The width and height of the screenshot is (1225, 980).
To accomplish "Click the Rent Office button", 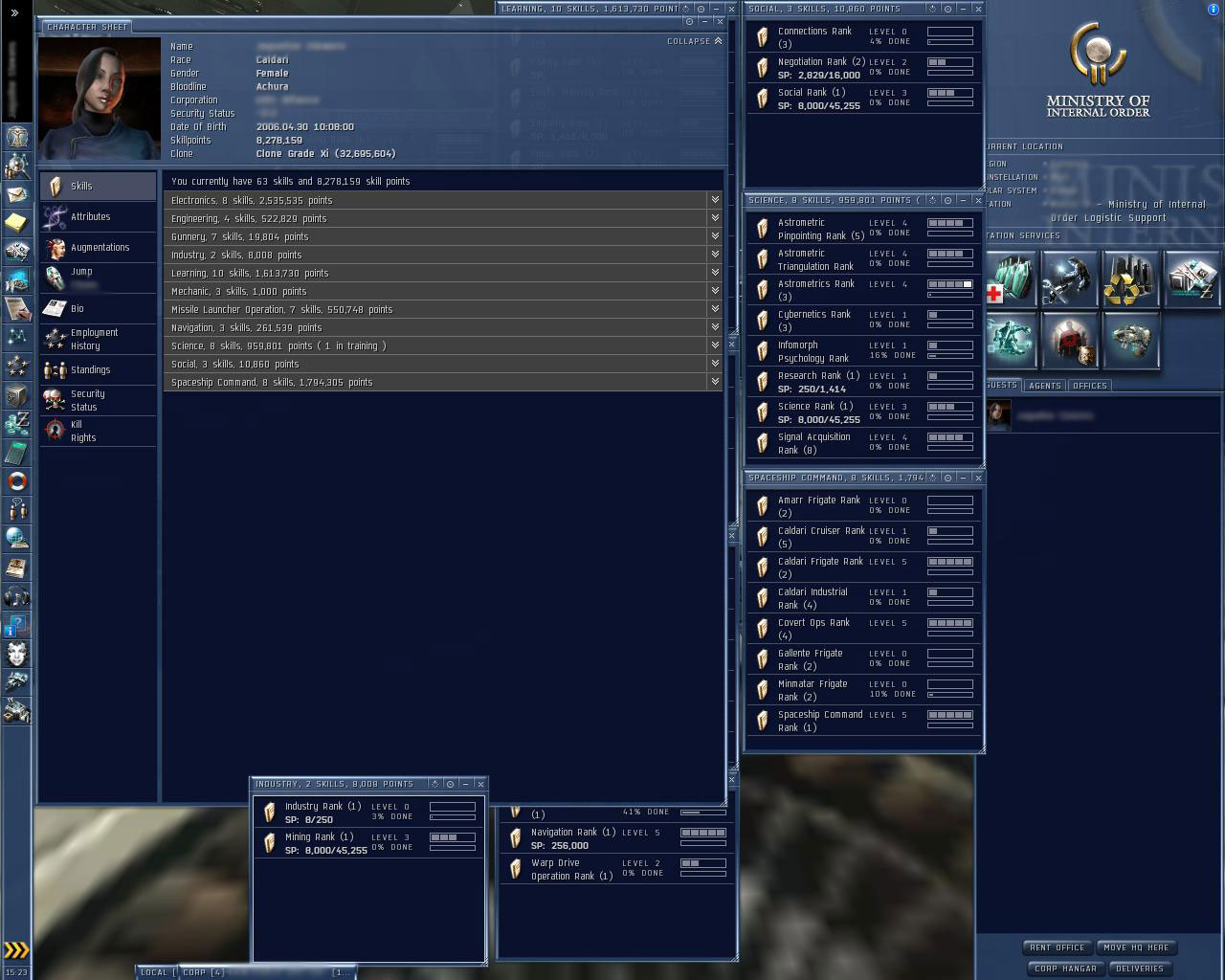I will 1058,947.
